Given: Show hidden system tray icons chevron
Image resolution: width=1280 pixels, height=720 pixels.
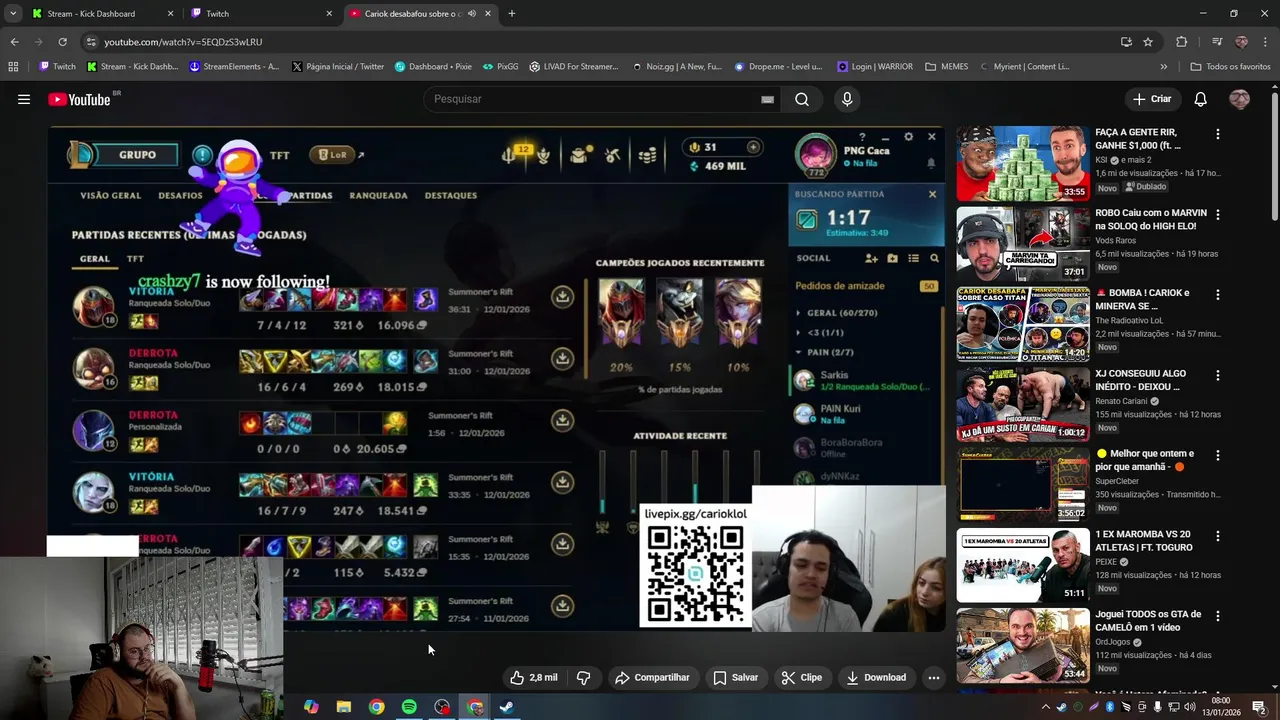Looking at the screenshot, I should [1046, 707].
